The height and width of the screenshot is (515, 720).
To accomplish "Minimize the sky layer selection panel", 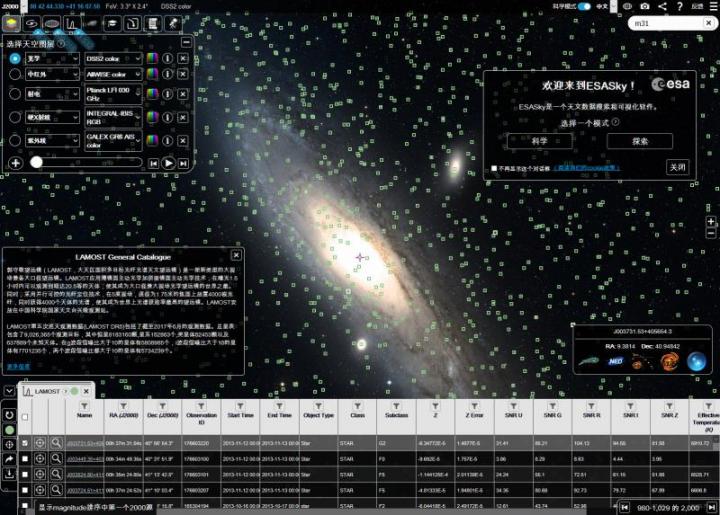I will point(186,42).
